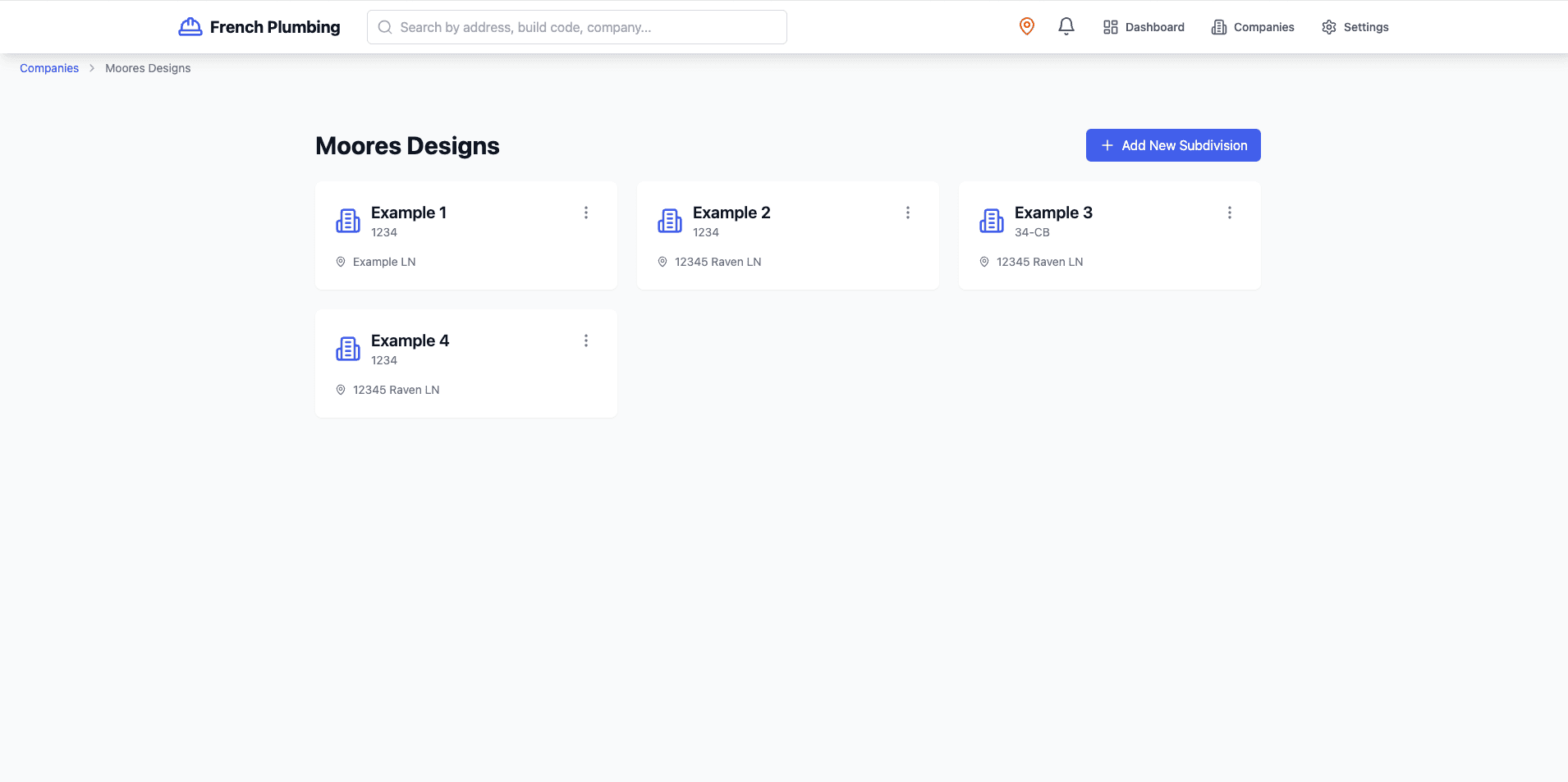The height and width of the screenshot is (782, 1568).
Task: Click address text Example LN
Action: 384,262
